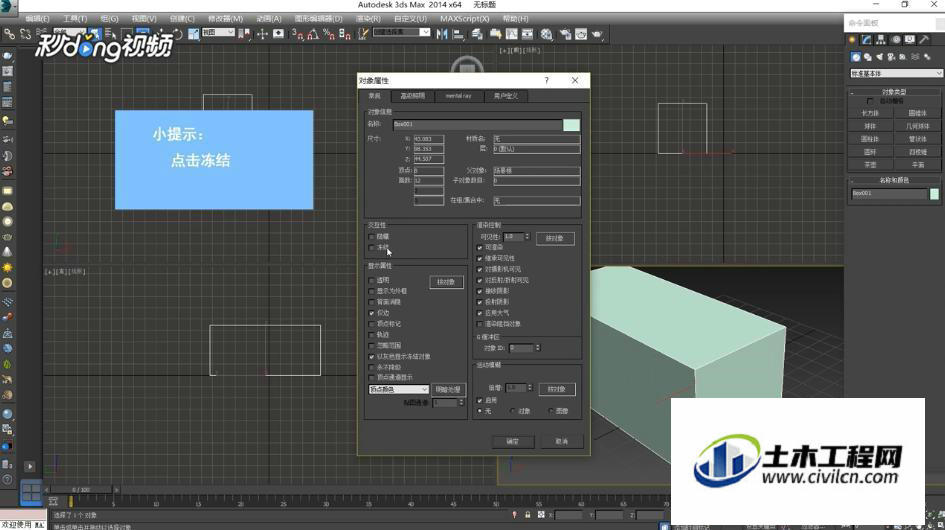Switch to Modify command panel tab icon
The width and height of the screenshot is (945, 530).
866,40
